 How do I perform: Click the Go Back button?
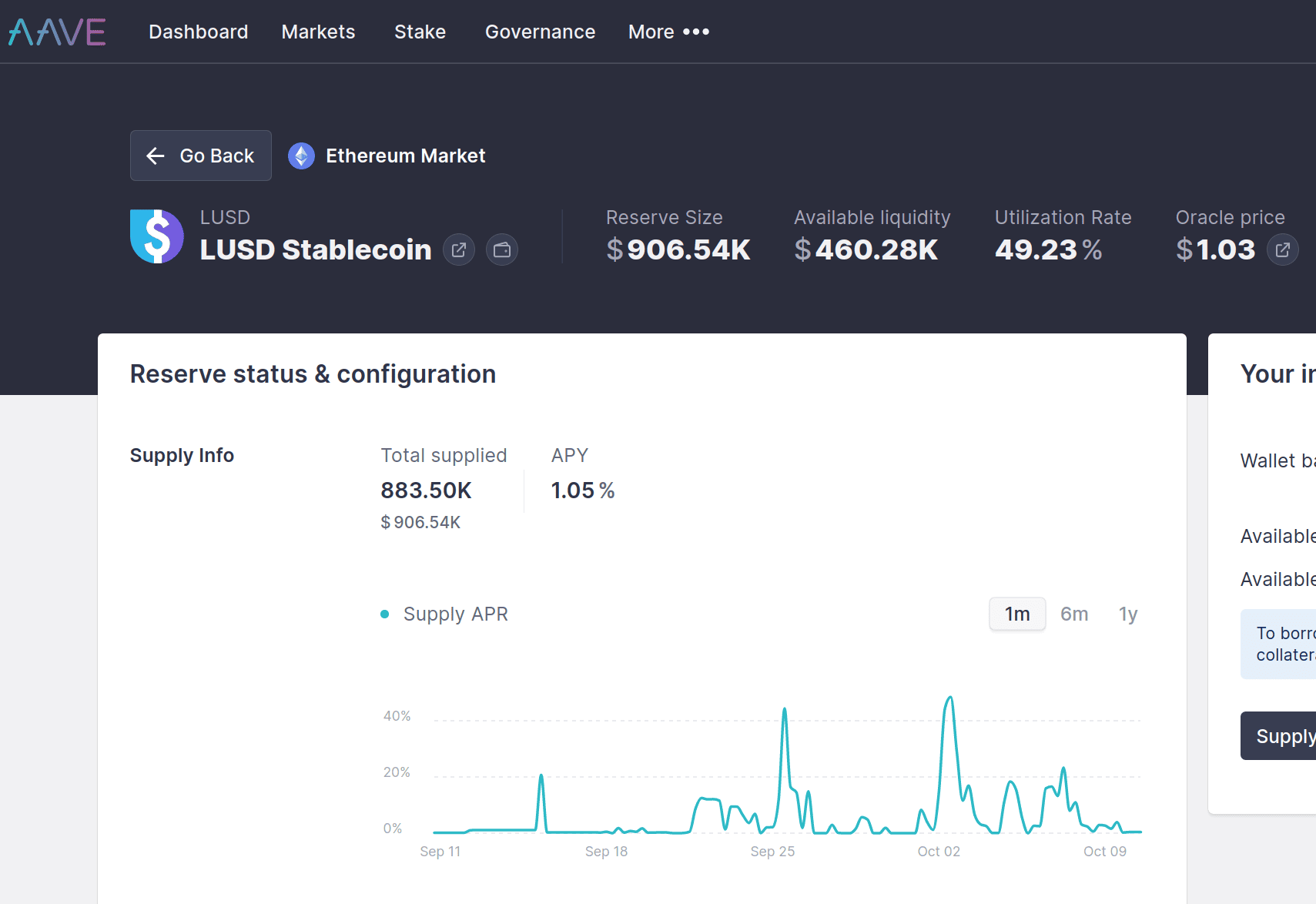pos(200,156)
